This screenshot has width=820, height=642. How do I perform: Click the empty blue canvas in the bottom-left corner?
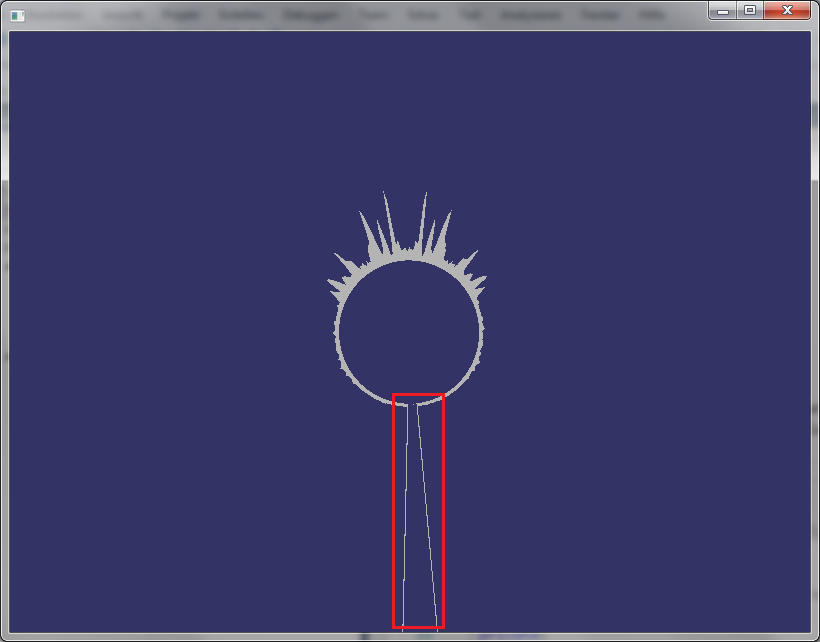coord(60,590)
